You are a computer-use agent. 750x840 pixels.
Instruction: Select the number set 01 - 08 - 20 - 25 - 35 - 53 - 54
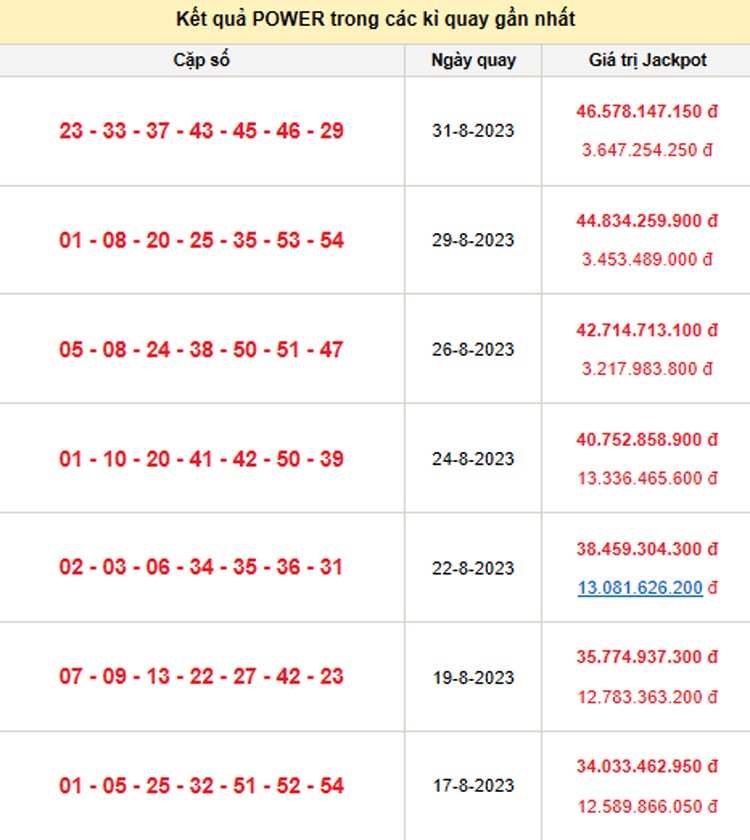201,240
